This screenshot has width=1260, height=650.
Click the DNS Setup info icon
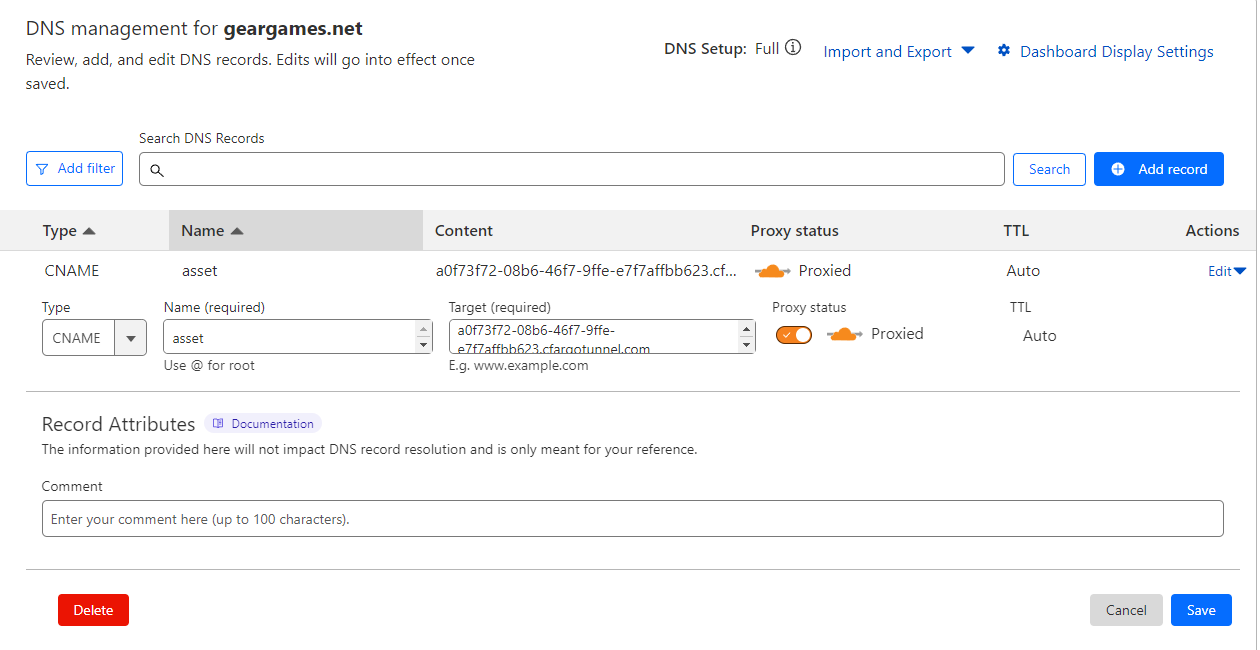click(793, 48)
